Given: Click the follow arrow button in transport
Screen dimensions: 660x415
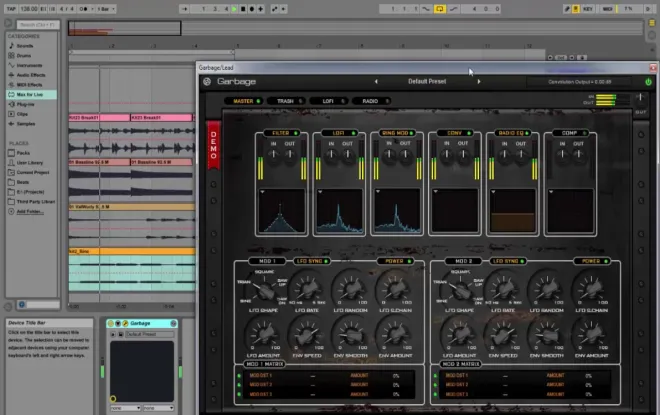Looking at the screenshot, I should pos(184,9).
